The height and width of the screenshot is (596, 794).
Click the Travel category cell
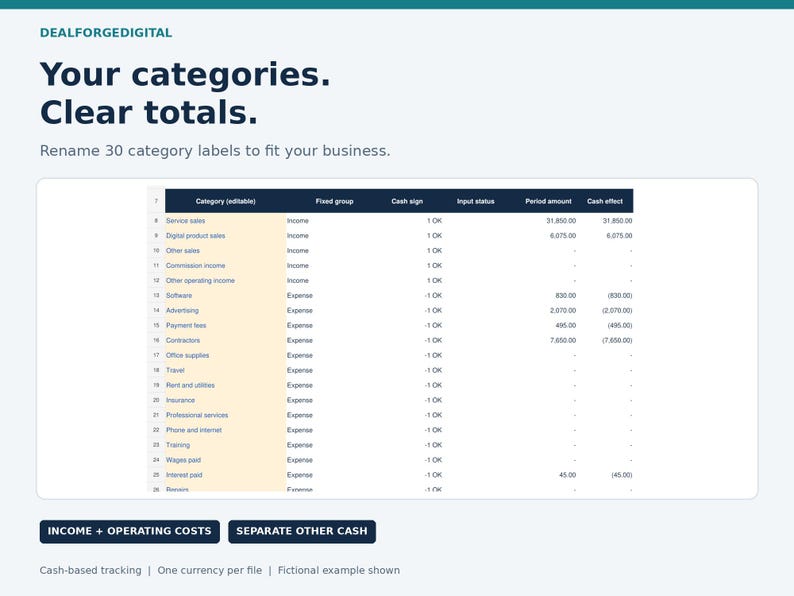tap(225, 370)
